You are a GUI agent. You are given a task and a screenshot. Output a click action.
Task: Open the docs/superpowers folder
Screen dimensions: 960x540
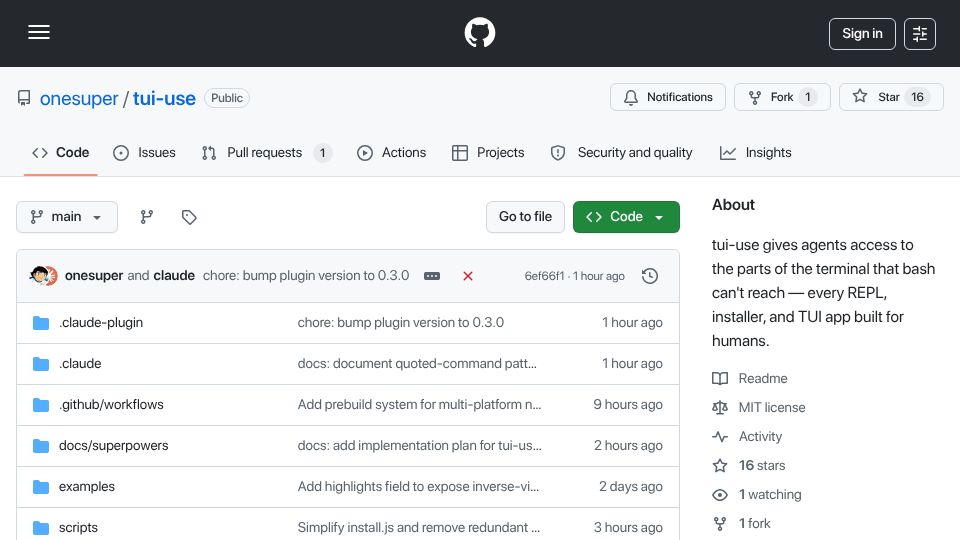coord(113,446)
